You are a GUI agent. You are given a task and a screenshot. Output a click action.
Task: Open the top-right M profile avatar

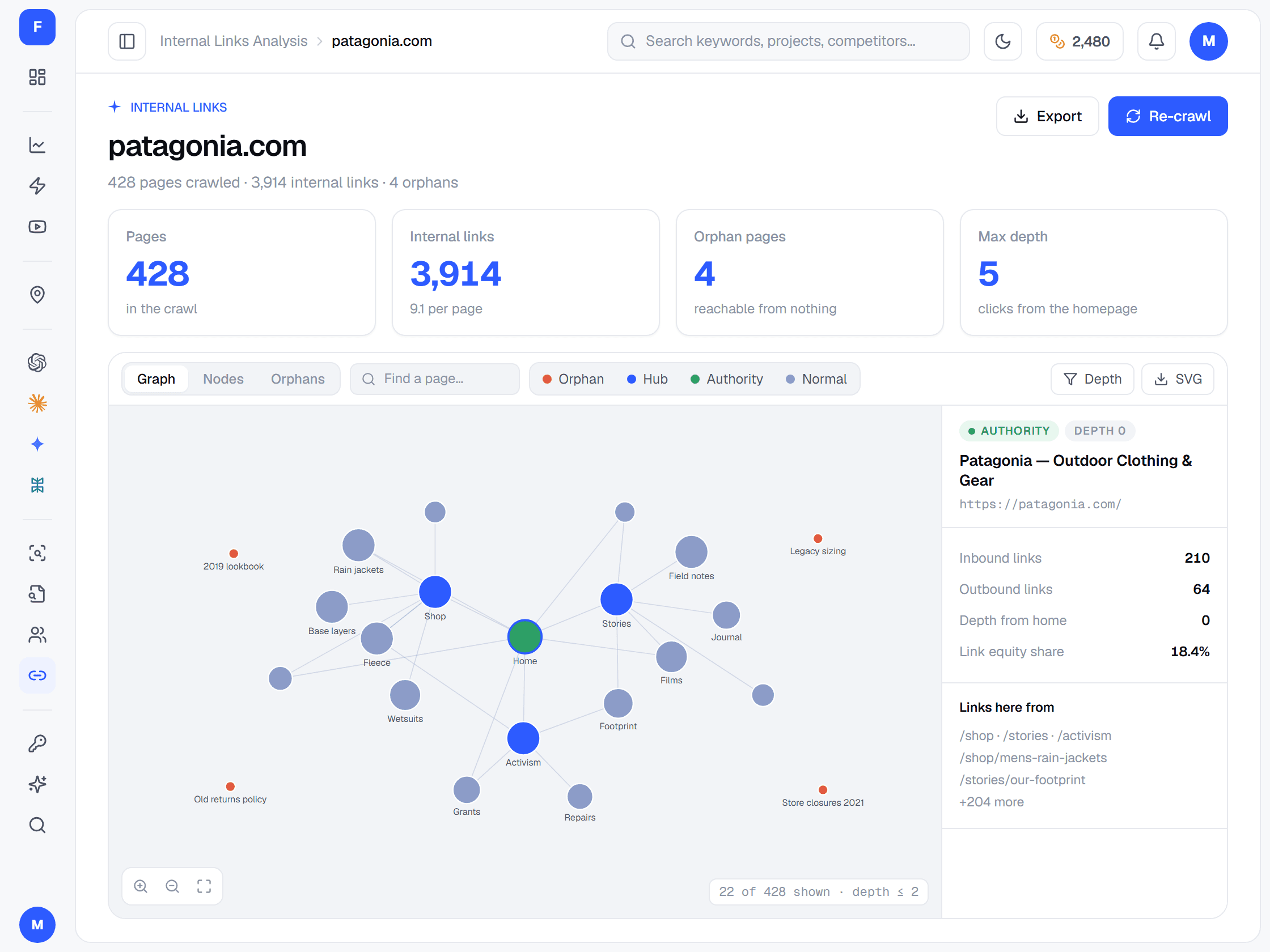(x=1209, y=41)
